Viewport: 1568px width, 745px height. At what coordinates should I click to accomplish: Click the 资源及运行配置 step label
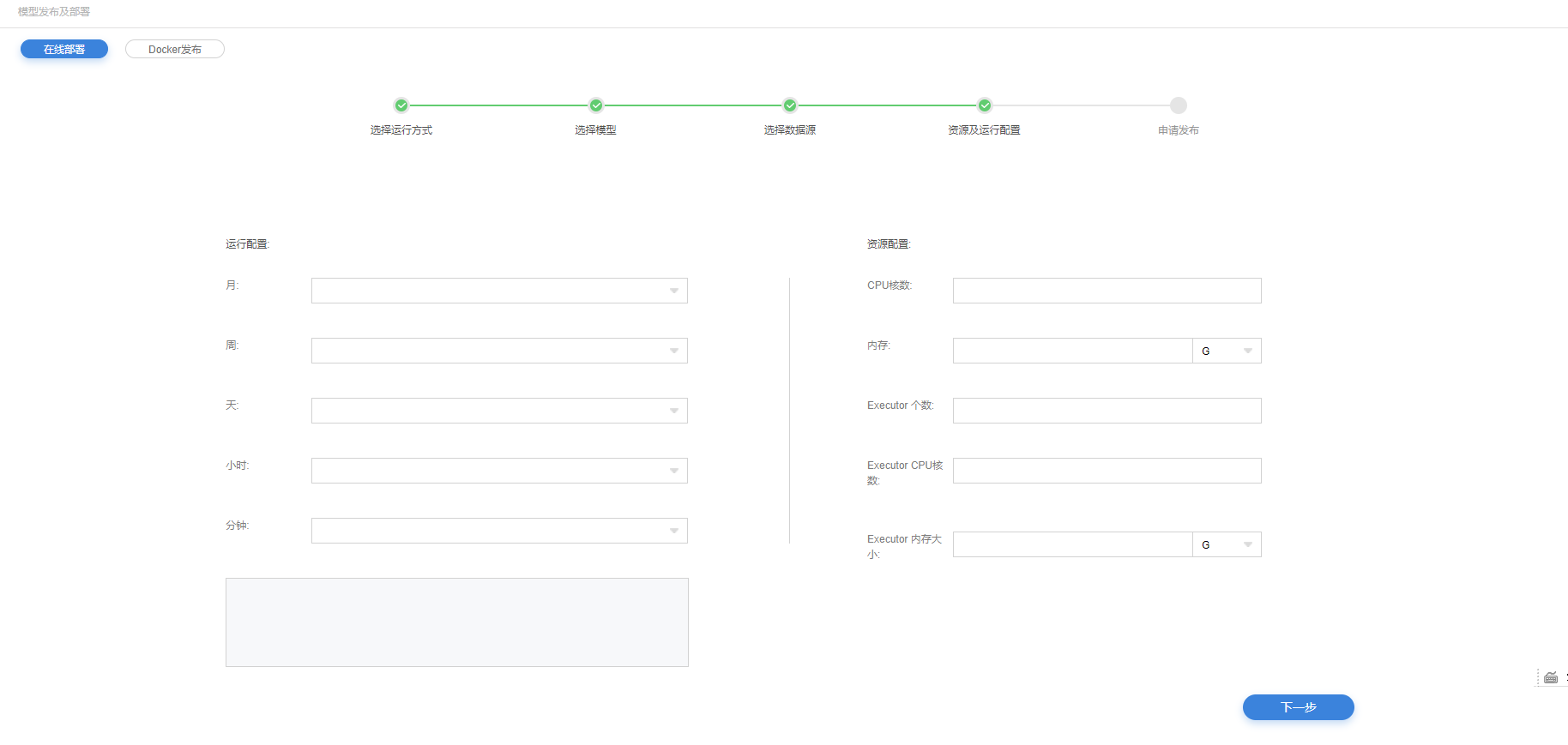(x=985, y=130)
